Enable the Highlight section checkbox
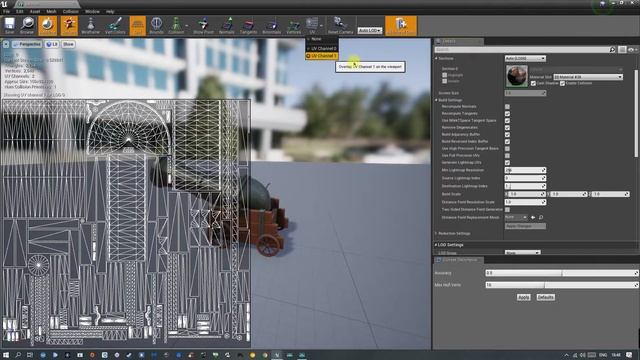The height and width of the screenshot is (360, 640). 444,75
